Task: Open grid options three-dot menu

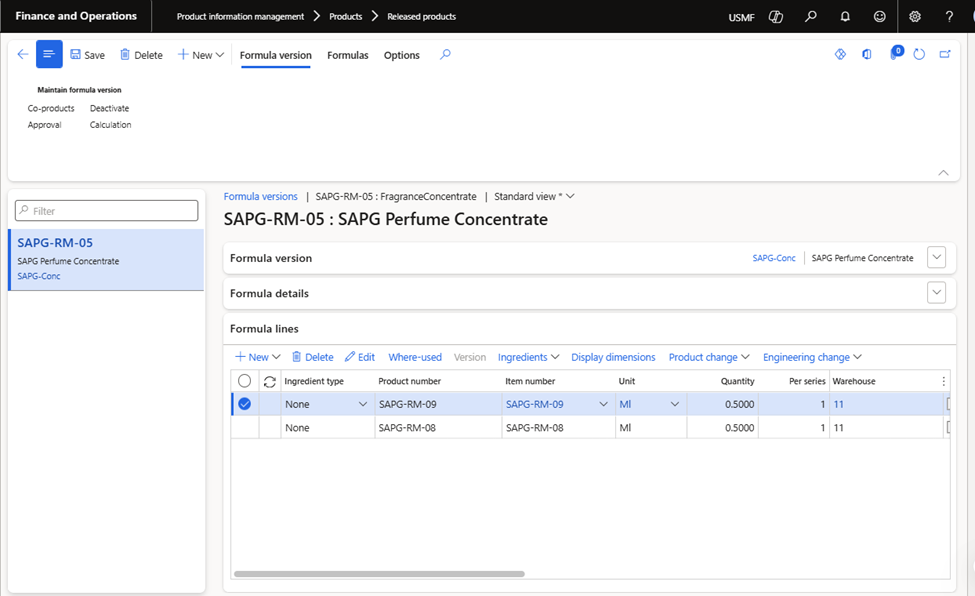Action: (x=943, y=381)
